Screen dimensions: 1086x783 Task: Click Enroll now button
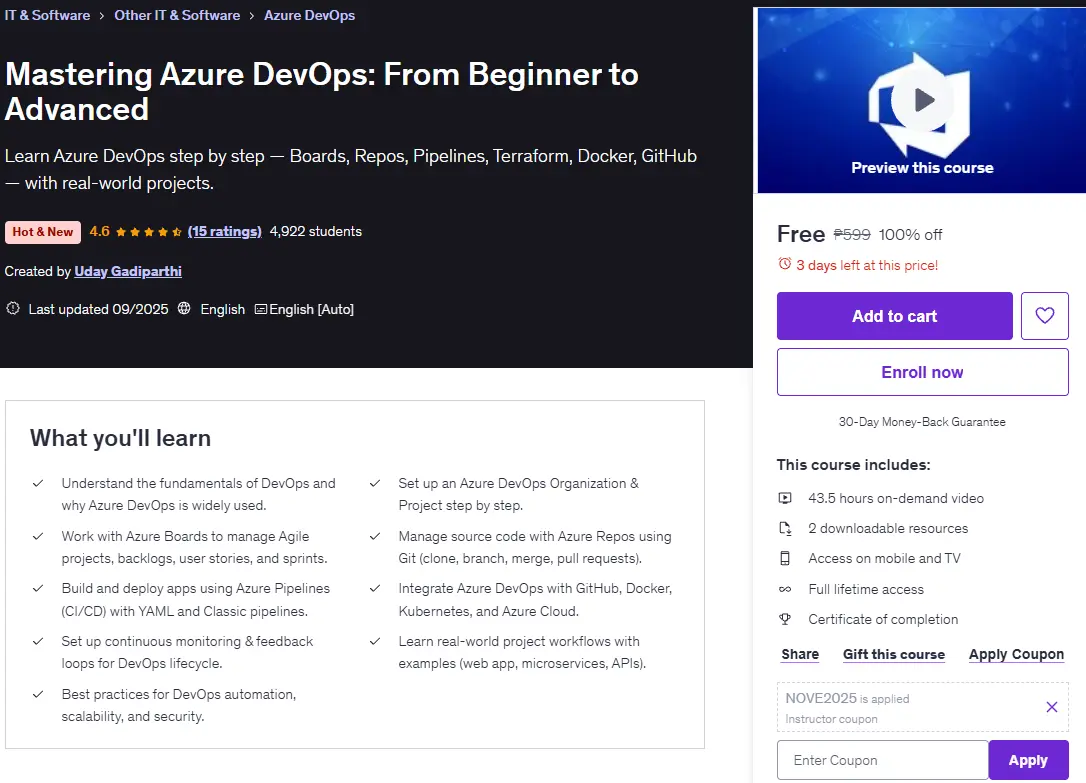click(923, 372)
